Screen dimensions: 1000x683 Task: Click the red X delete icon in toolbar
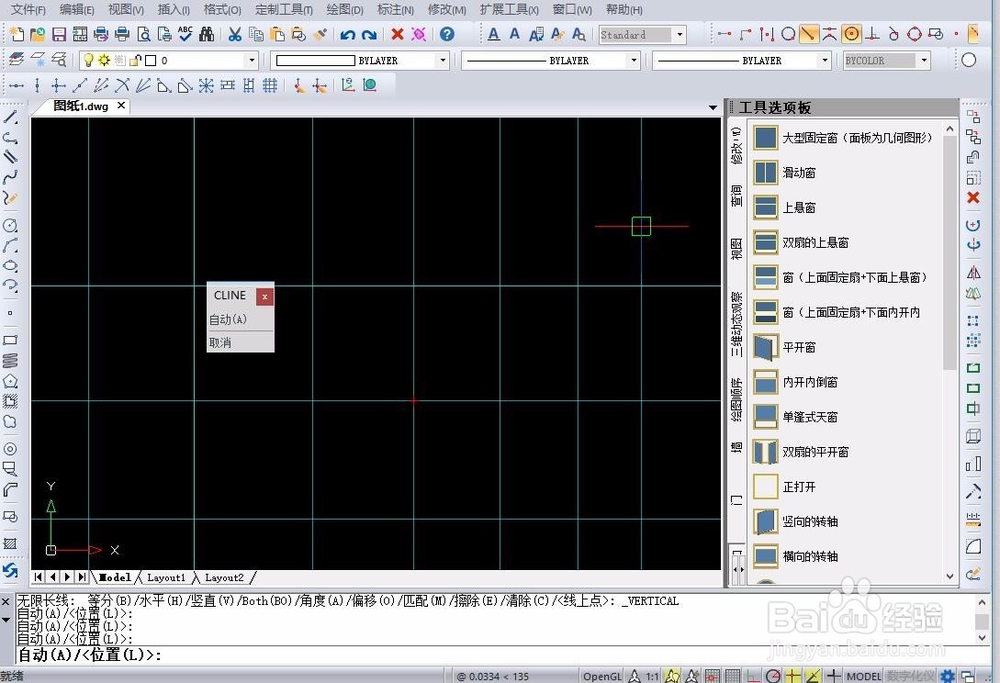(397, 34)
